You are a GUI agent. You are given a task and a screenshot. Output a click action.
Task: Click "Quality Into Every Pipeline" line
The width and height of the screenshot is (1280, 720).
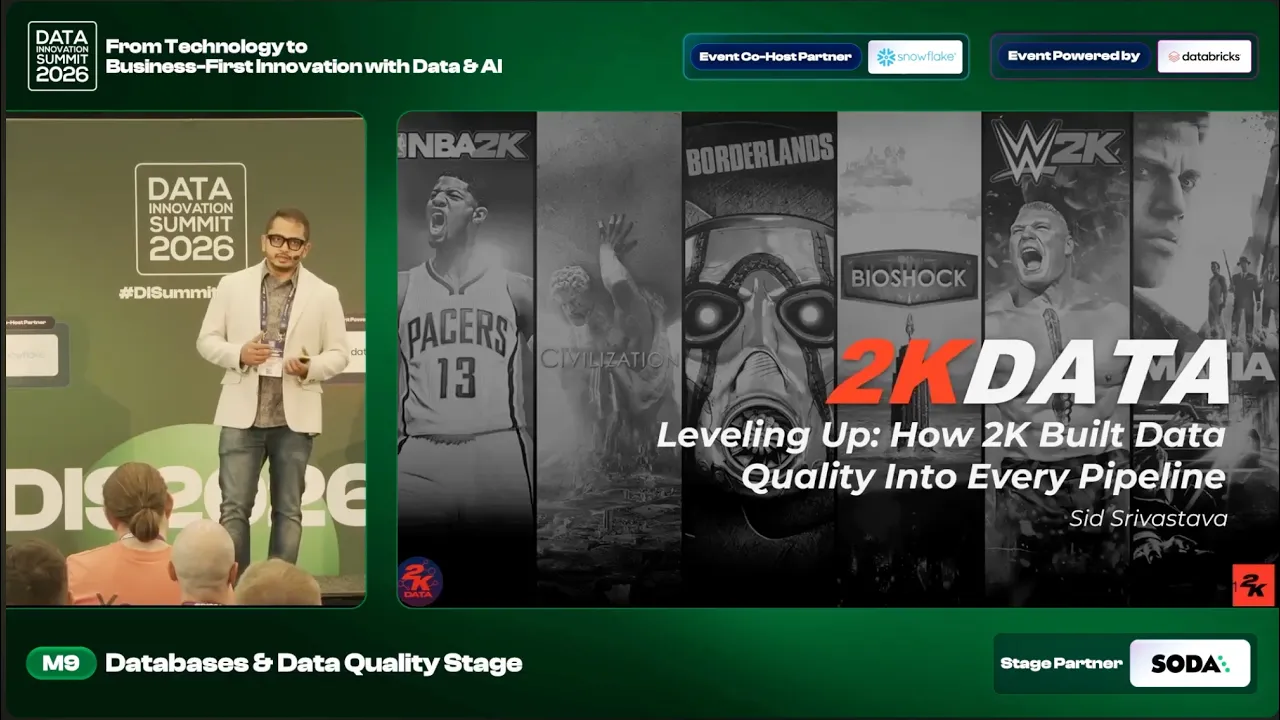point(984,477)
